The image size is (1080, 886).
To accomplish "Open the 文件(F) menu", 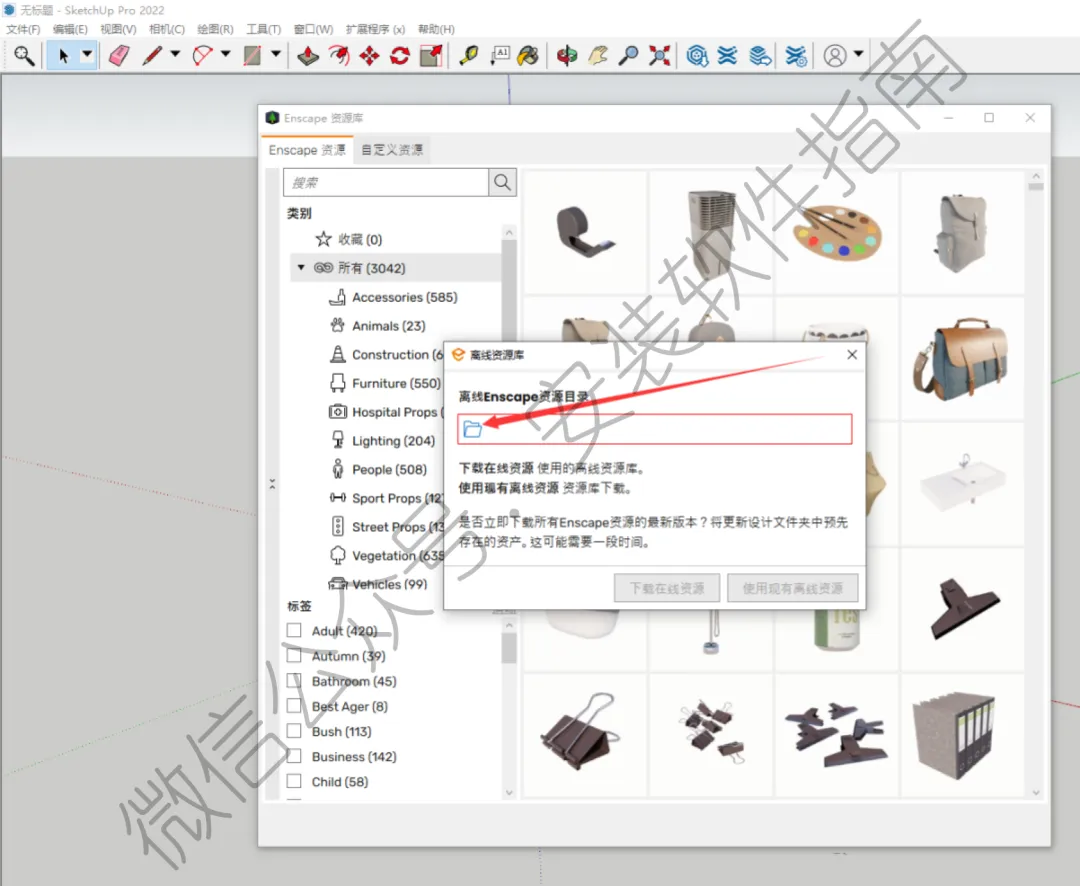I will [23, 29].
